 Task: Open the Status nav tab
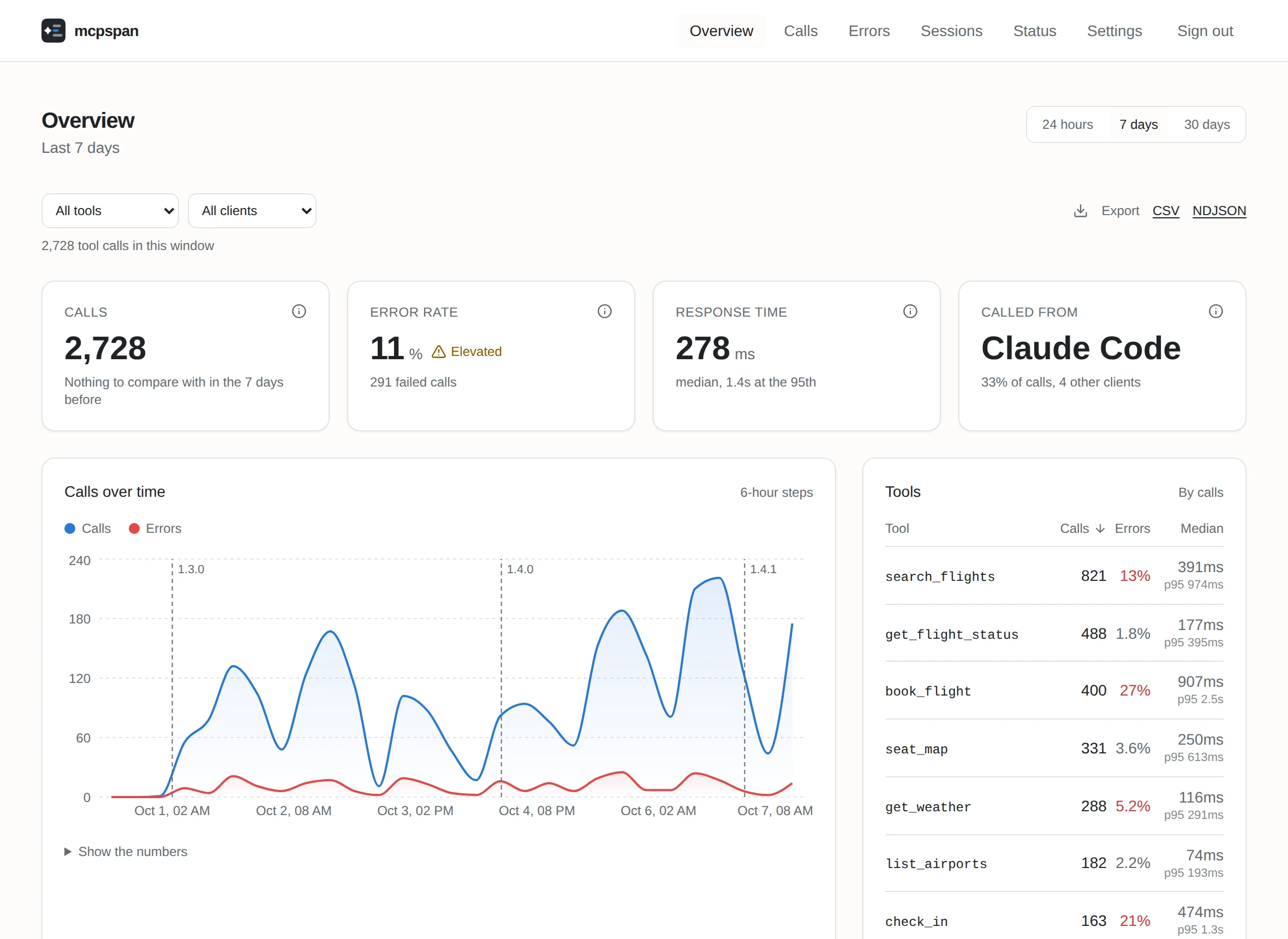[1035, 31]
